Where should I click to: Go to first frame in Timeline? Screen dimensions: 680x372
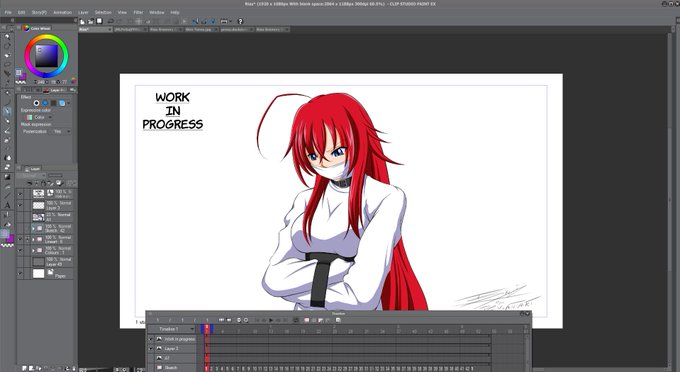pyautogui.click(x=257, y=320)
